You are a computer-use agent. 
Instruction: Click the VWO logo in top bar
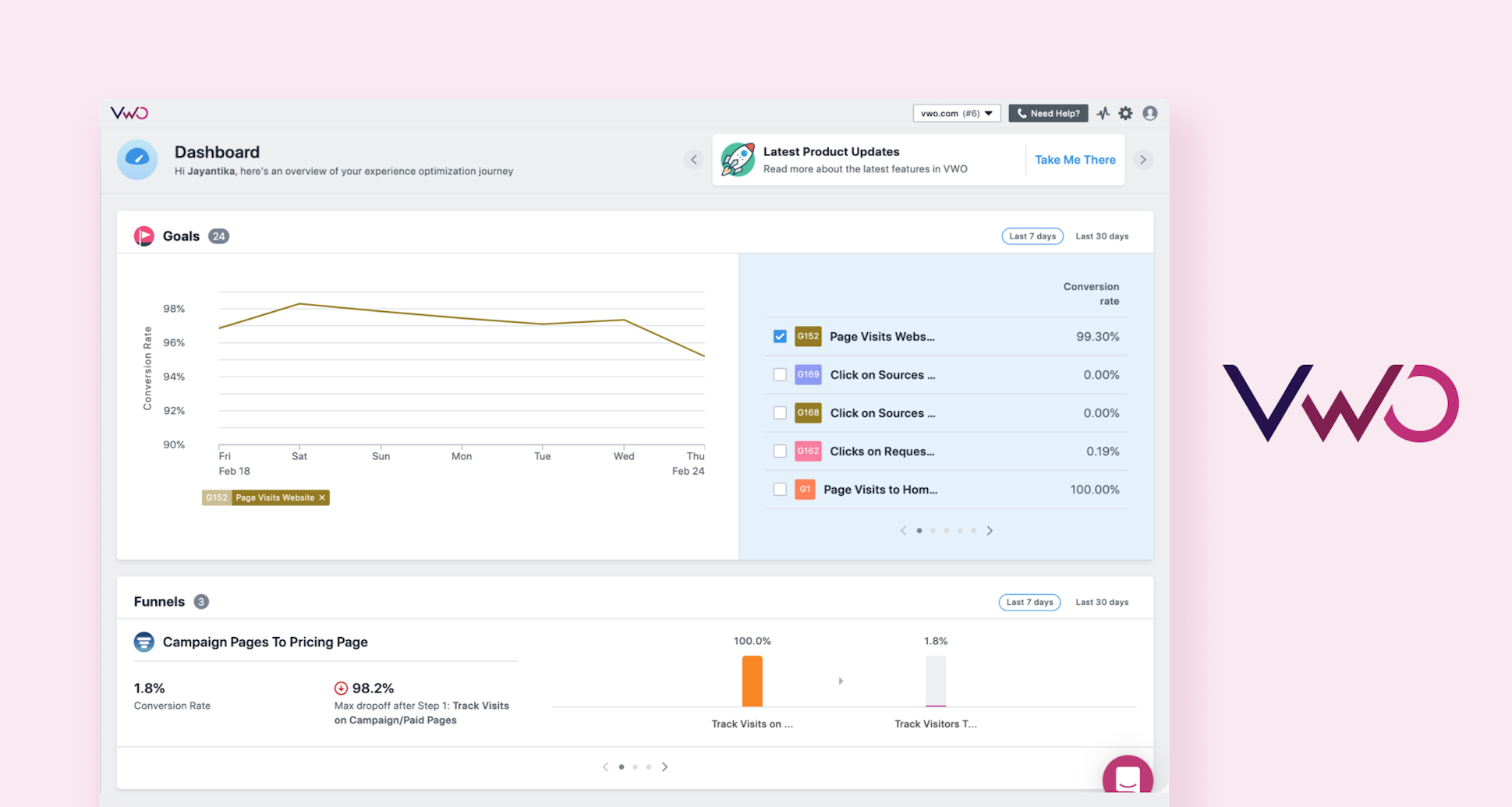129,113
